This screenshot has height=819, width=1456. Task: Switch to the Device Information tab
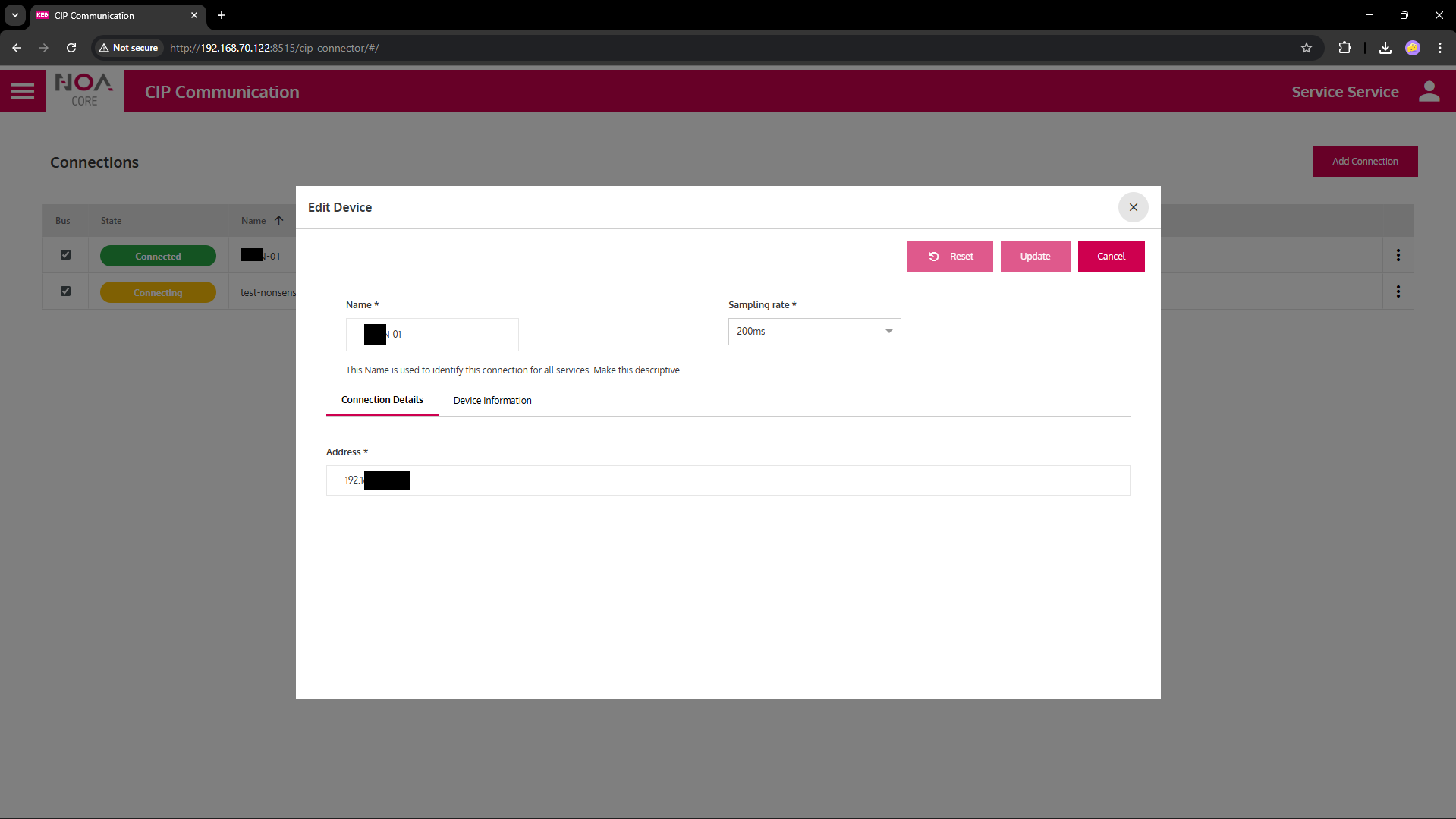click(x=492, y=401)
